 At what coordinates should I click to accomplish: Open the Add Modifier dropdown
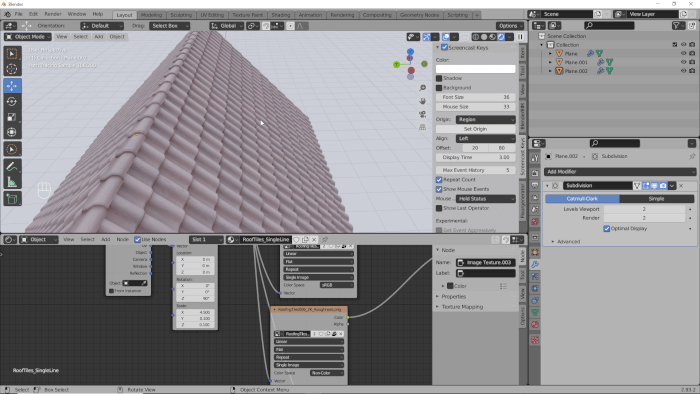(x=620, y=172)
